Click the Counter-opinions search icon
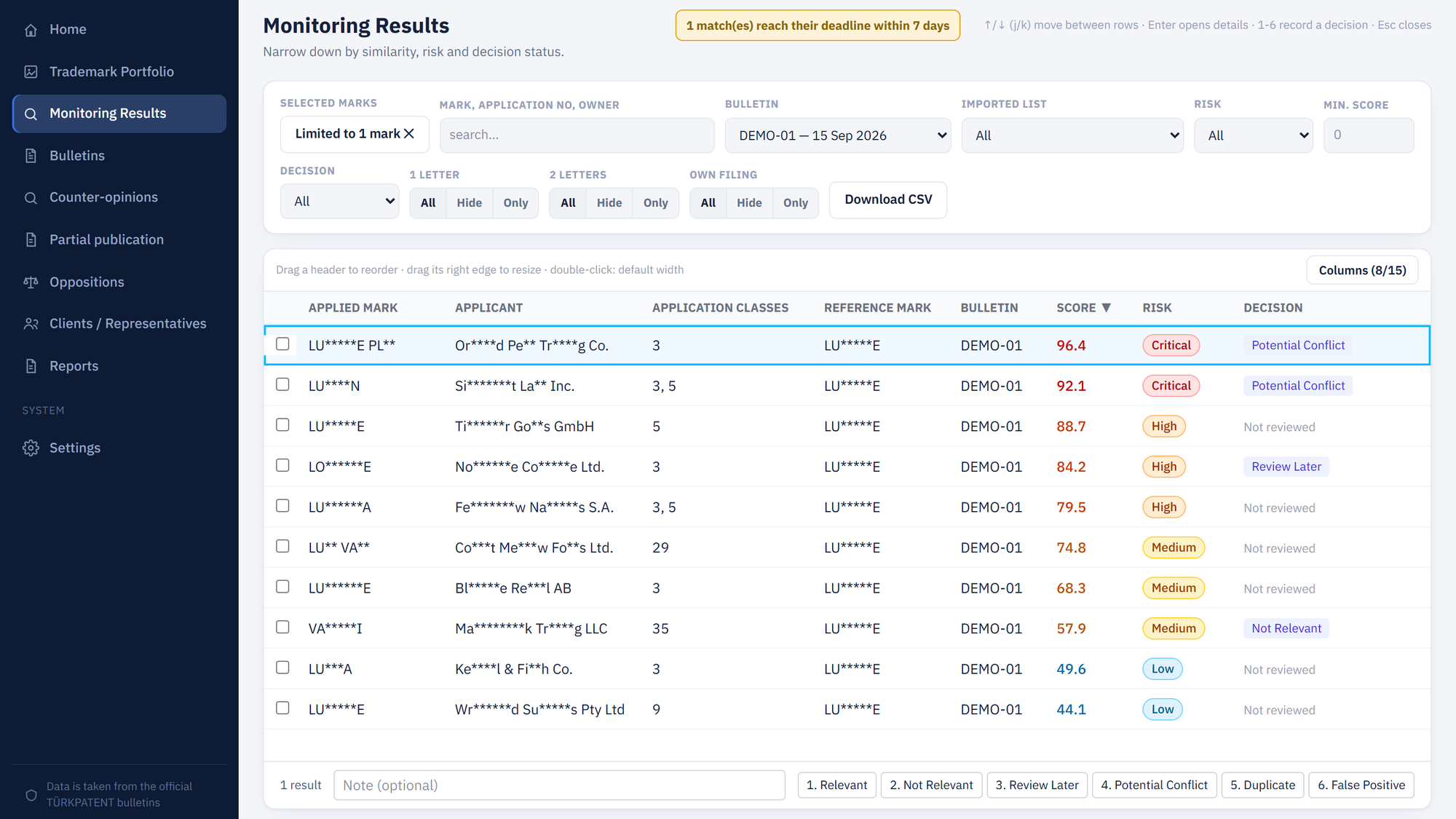Viewport: 1456px width, 819px height. (x=31, y=197)
